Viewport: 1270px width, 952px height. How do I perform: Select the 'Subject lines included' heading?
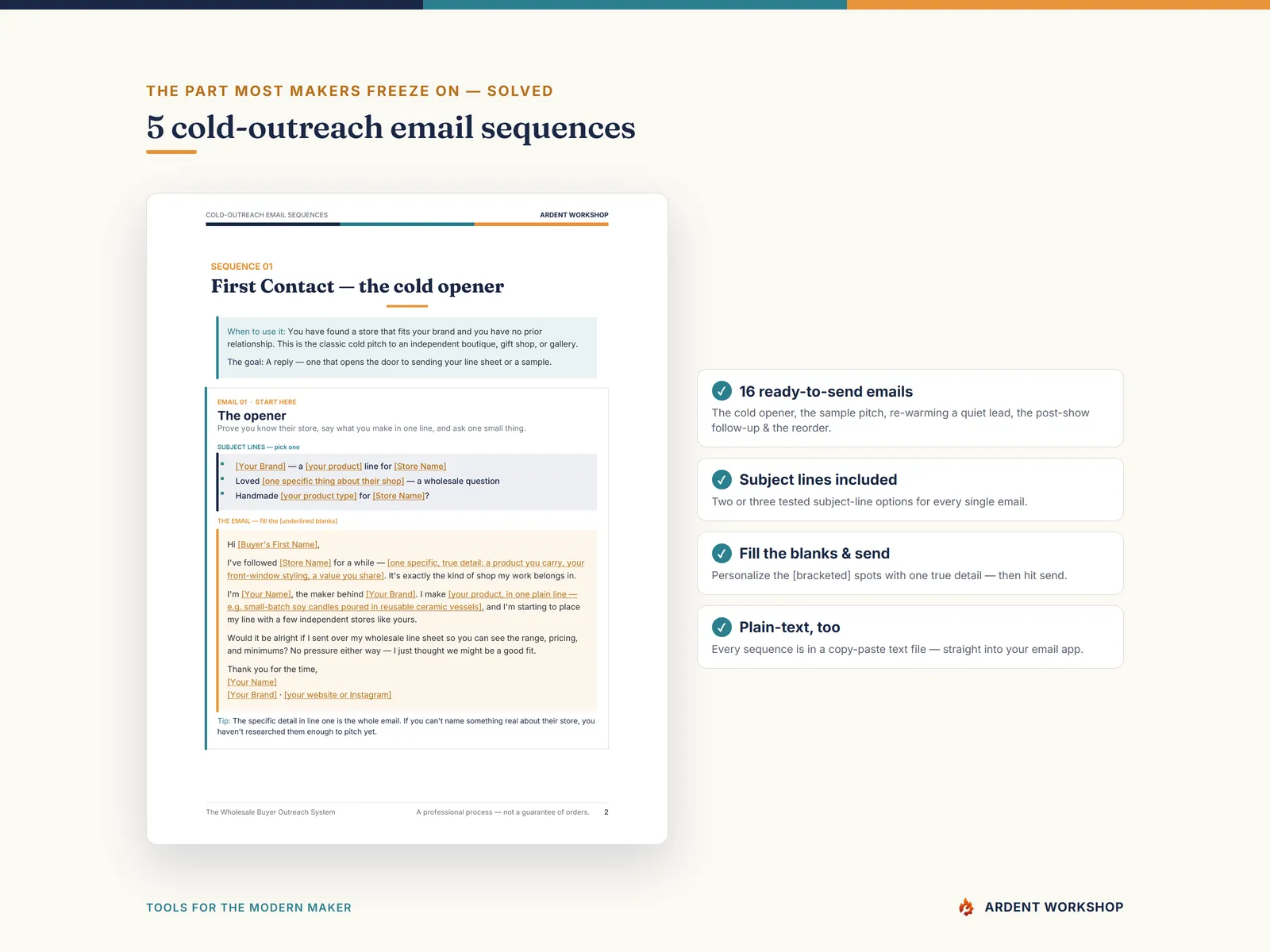pos(818,479)
